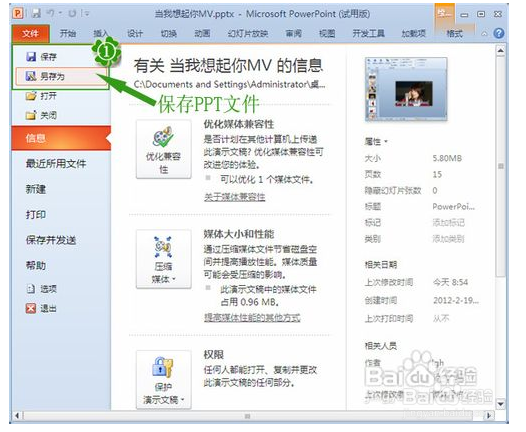This screenshot has width=526, height=432.
Task: Click the 优化媒体兼容性 heading
Action: 239,124
